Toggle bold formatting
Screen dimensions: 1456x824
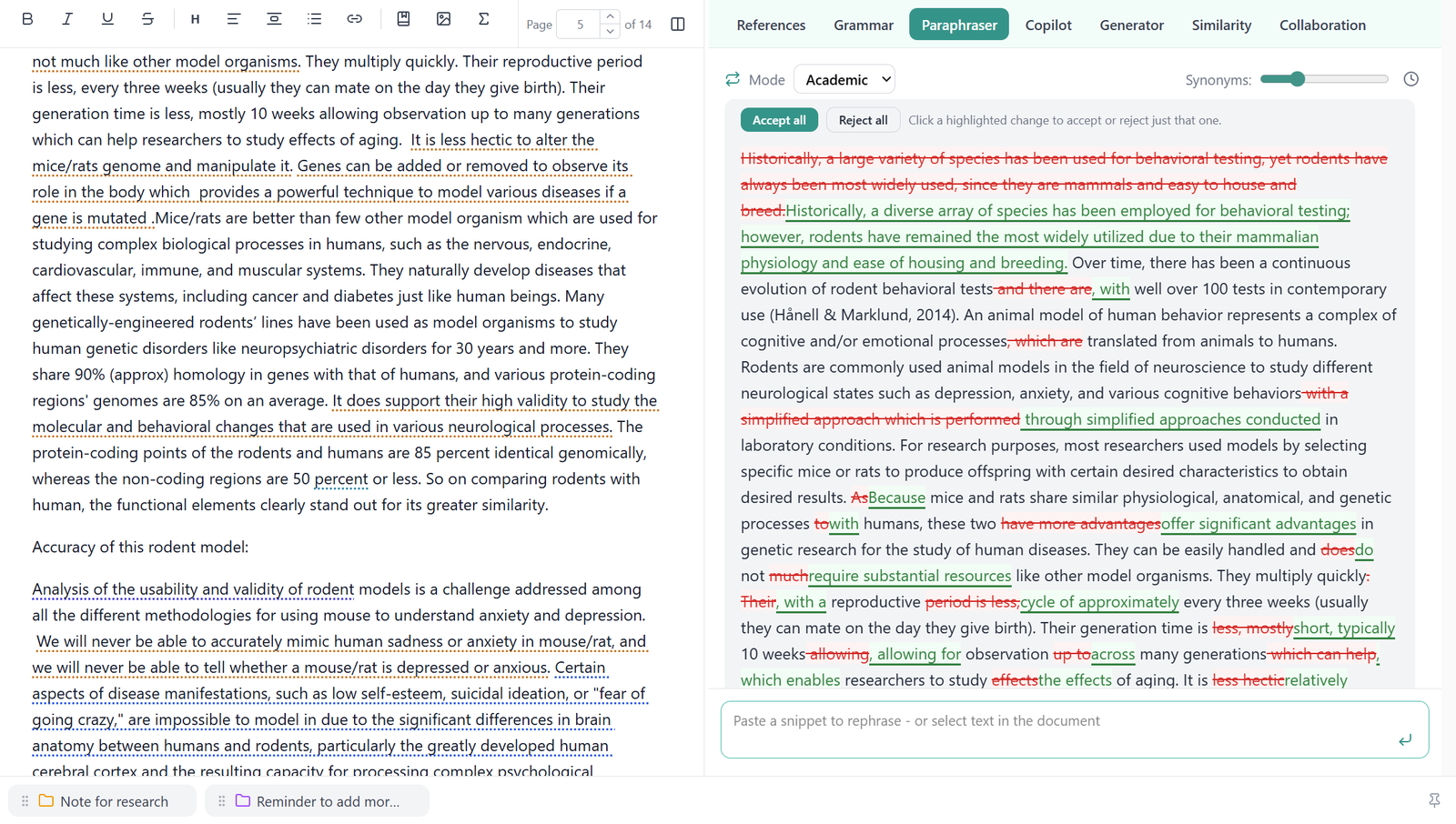27,19
